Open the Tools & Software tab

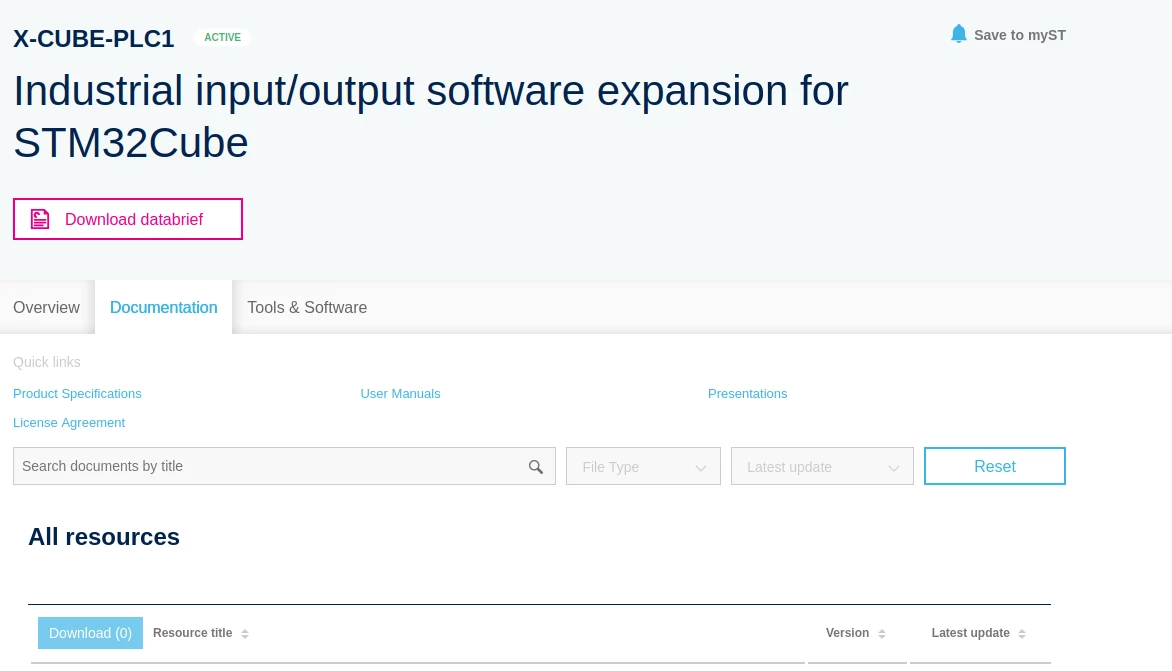(x=307, y=307)
